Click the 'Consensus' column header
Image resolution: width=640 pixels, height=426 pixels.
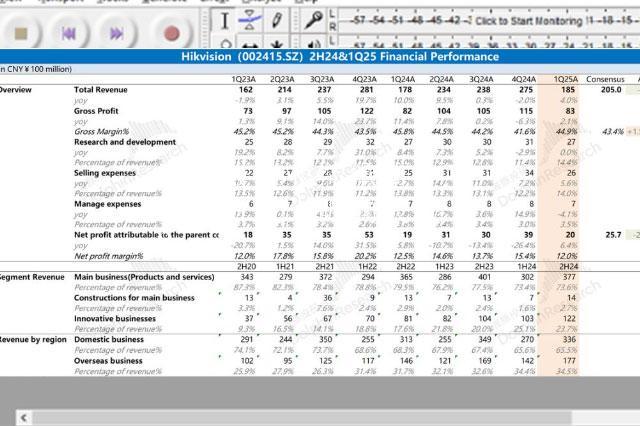click(605, 79)
